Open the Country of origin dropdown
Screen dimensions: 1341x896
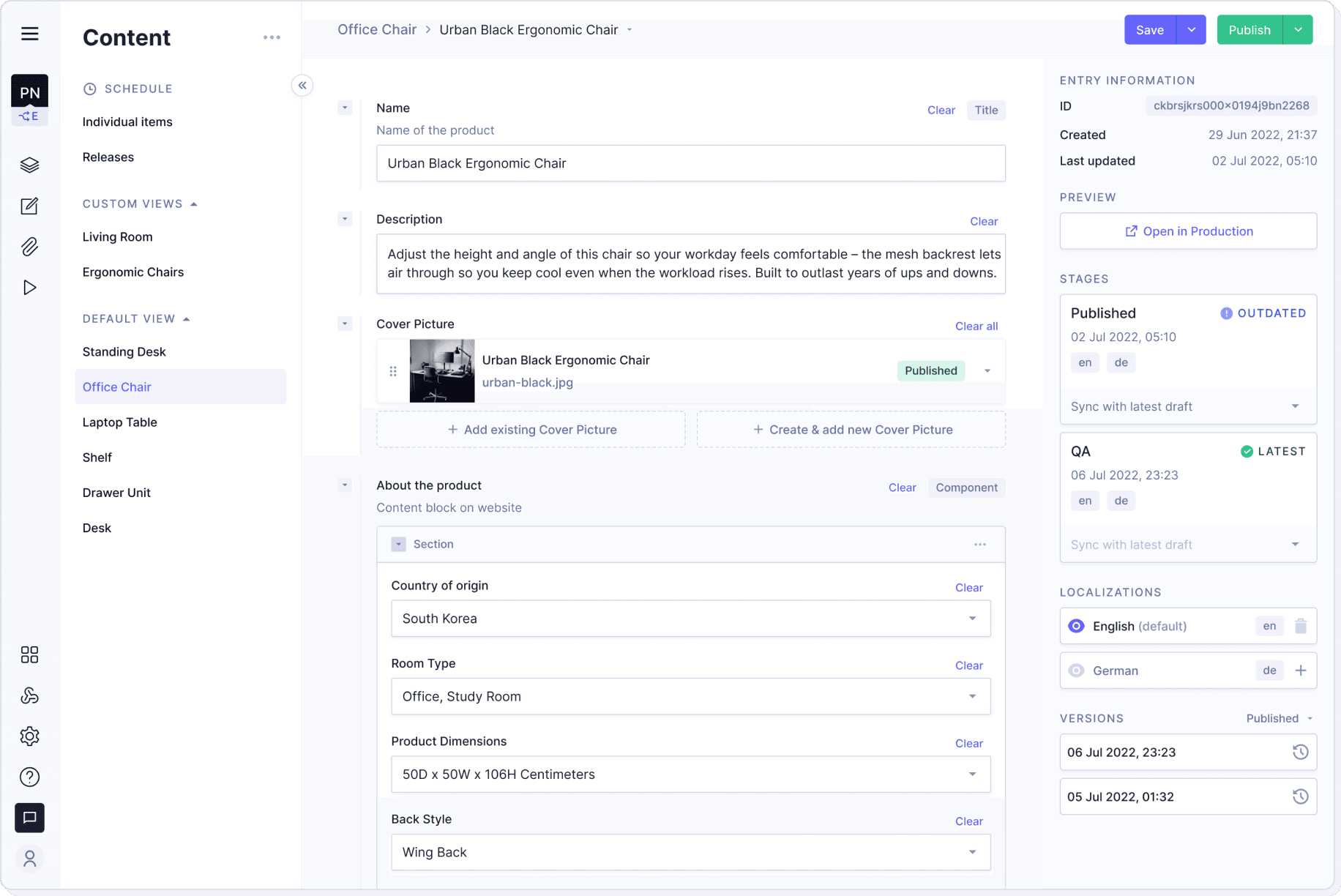[690, 619]
